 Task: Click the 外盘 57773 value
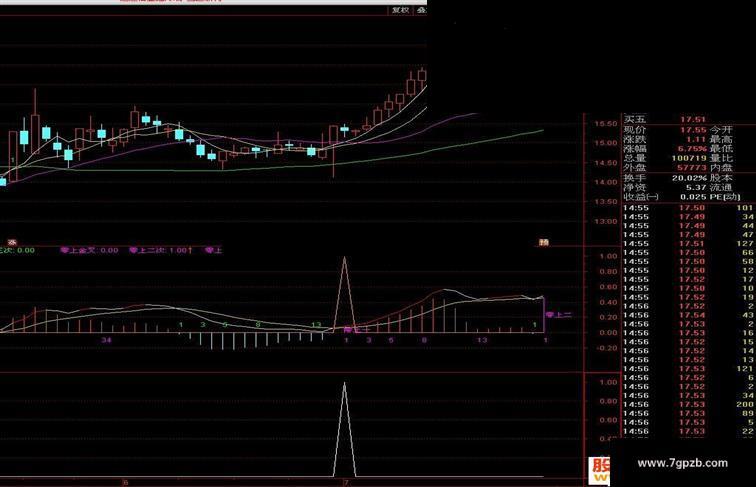click(692, 168)
